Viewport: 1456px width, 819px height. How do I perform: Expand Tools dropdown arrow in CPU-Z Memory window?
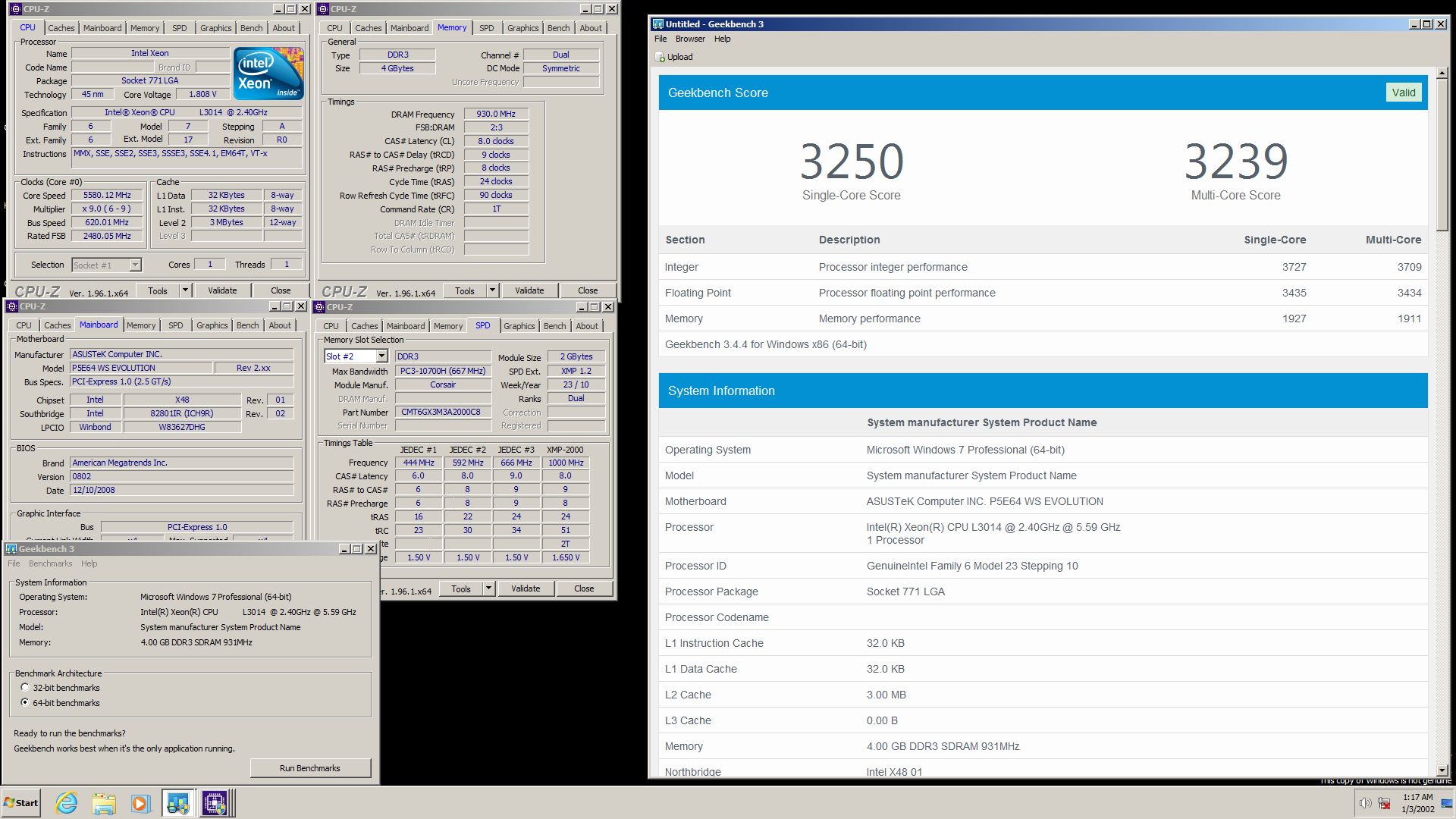click(x=492, y=290)
